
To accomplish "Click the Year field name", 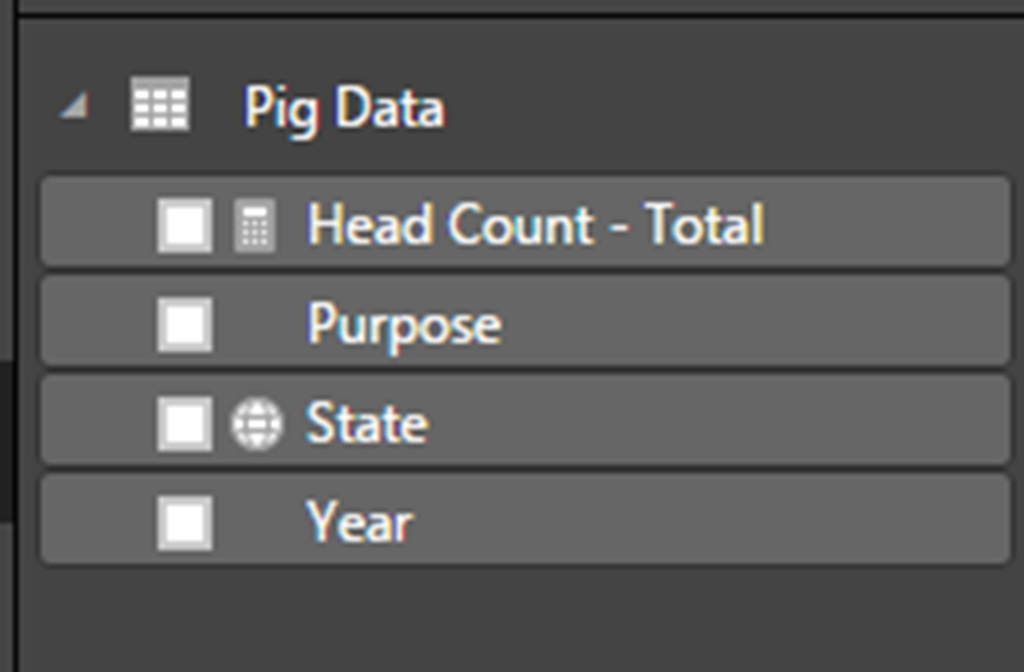I will pyautogui.click(x=359, y=522).
